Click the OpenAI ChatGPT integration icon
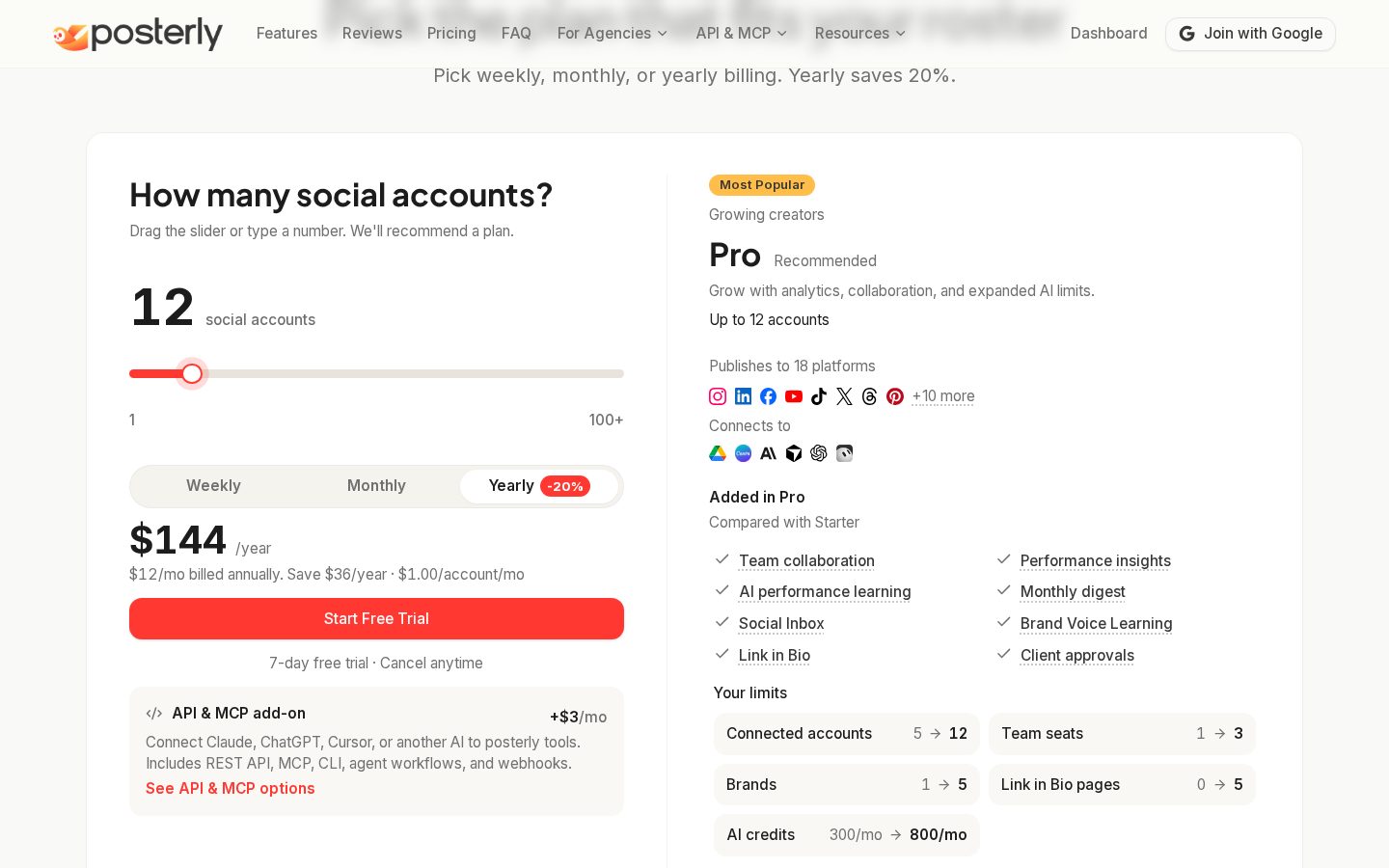Screen dimensions: 1389x868 coord(819,453)
